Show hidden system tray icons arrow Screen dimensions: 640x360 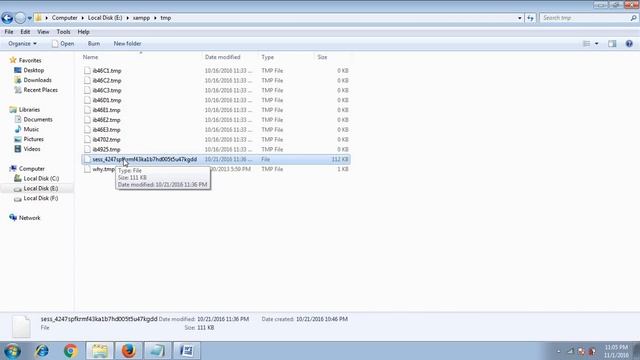click(x=558, y=351)
